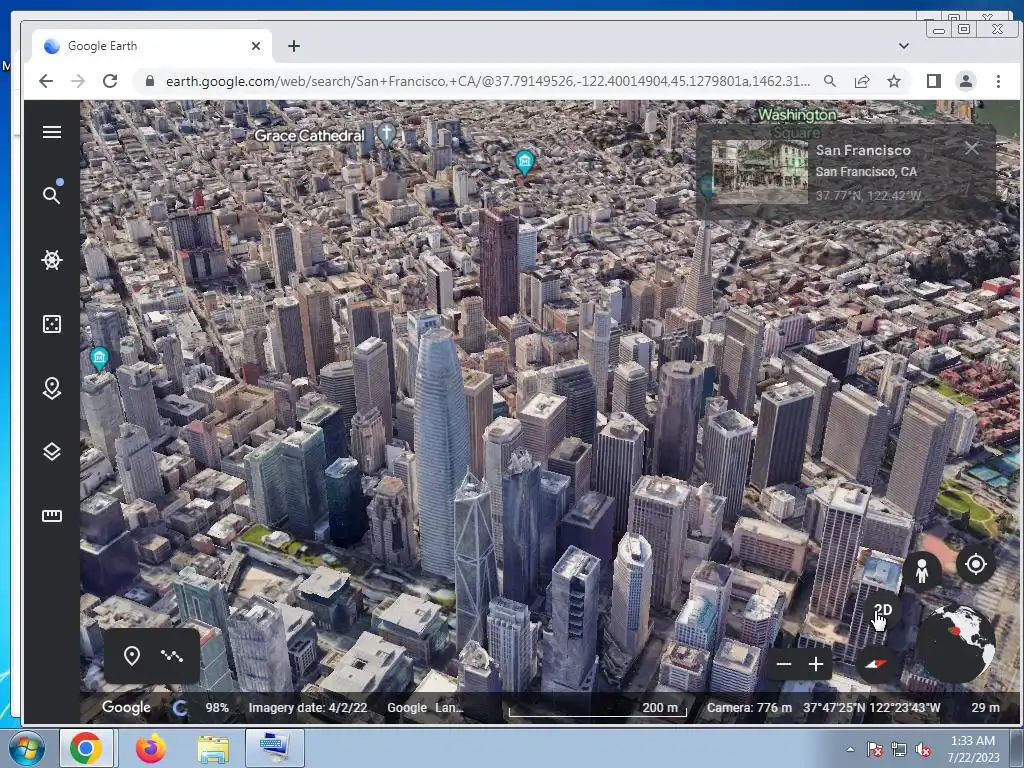The height and width of the screenshot is (768, 1024).
Task: Reload the Google Earth page
Action: point(110,81)
